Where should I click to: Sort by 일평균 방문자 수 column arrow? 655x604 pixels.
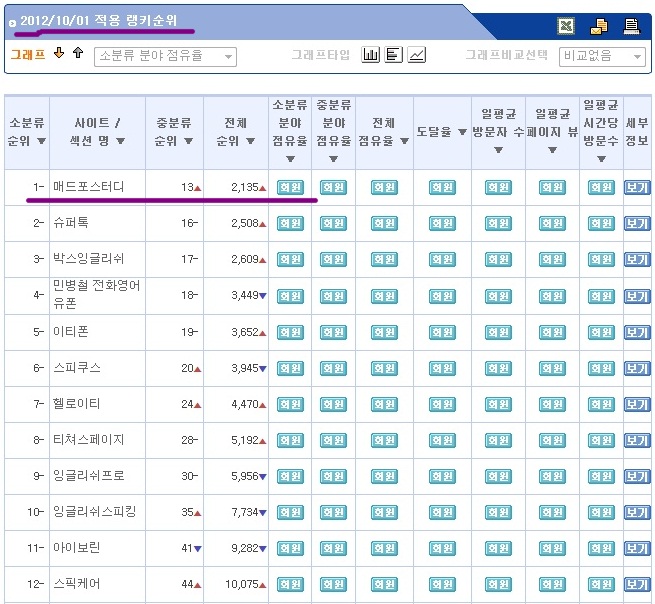[x=498, y=150]
